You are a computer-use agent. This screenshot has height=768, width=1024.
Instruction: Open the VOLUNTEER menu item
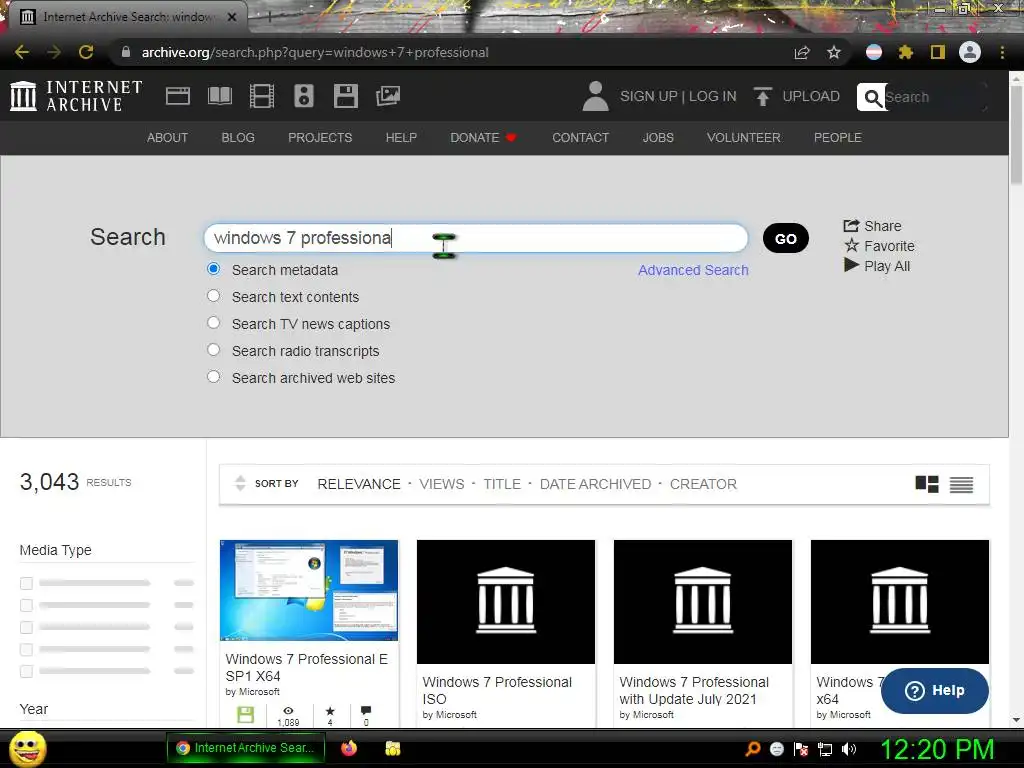(743, 138)
